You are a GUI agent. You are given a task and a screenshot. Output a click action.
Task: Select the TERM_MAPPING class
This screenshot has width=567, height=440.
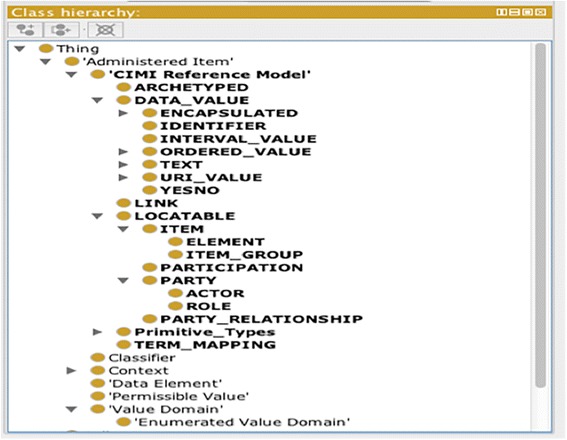205,345
